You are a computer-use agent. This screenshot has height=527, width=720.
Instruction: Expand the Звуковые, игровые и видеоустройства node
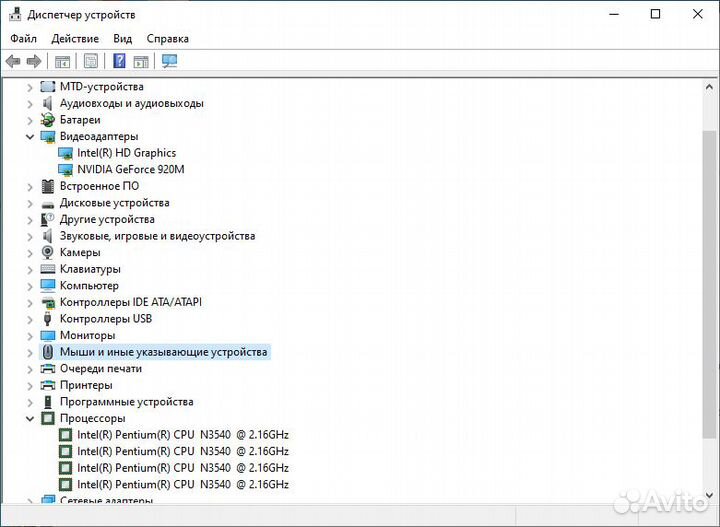(x=30, y=236)
